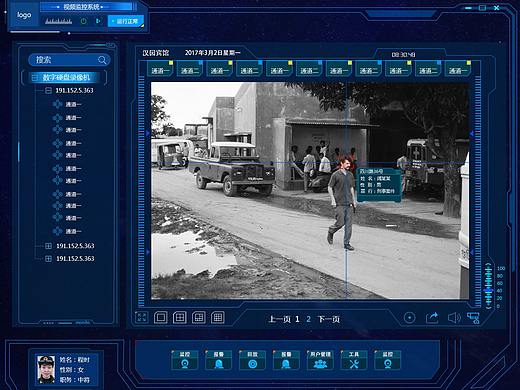Screen dimensions: 520x390
Task: Toggle fullscreen video view icon
Action: pos(142,317)
